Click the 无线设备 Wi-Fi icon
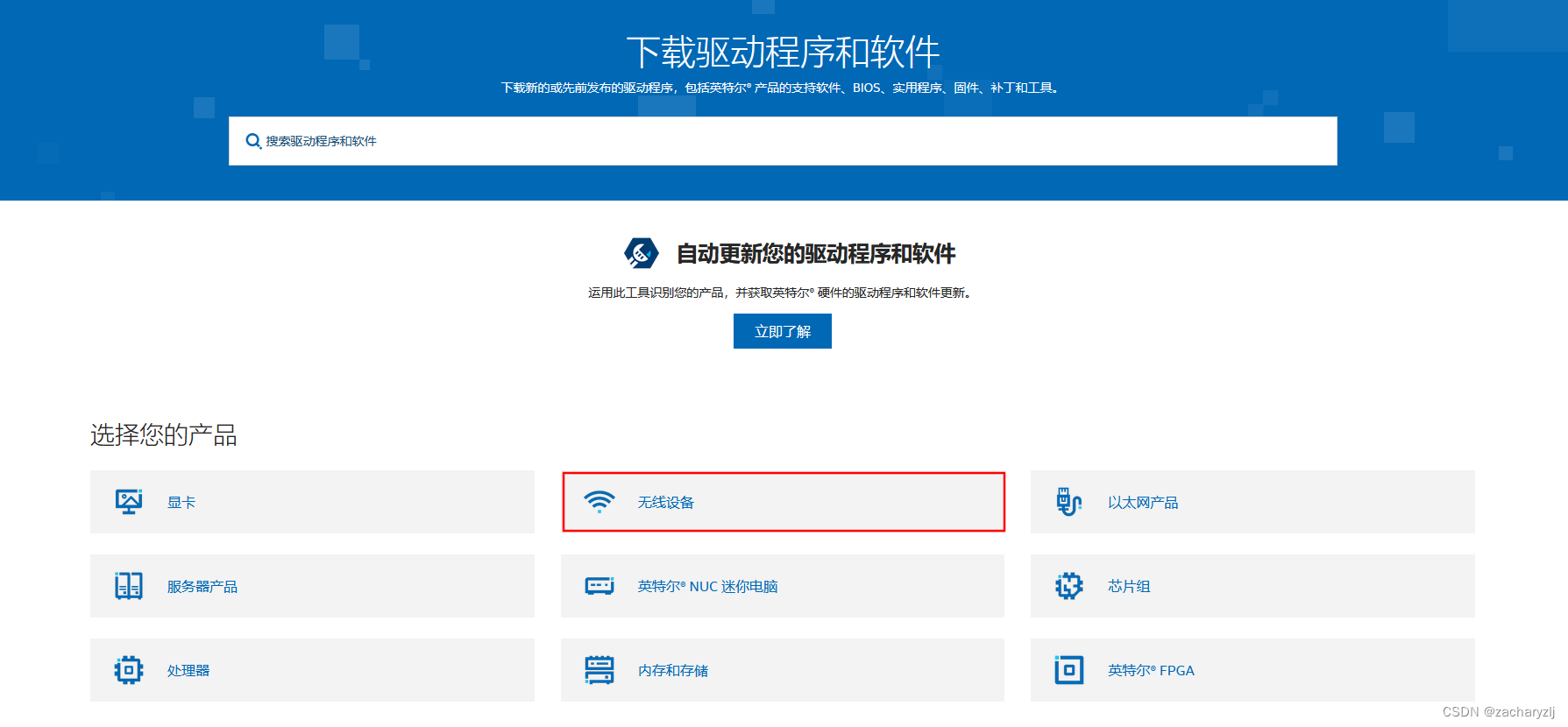This screenshot has height=727, width=1568. click(x=600, y=502)
